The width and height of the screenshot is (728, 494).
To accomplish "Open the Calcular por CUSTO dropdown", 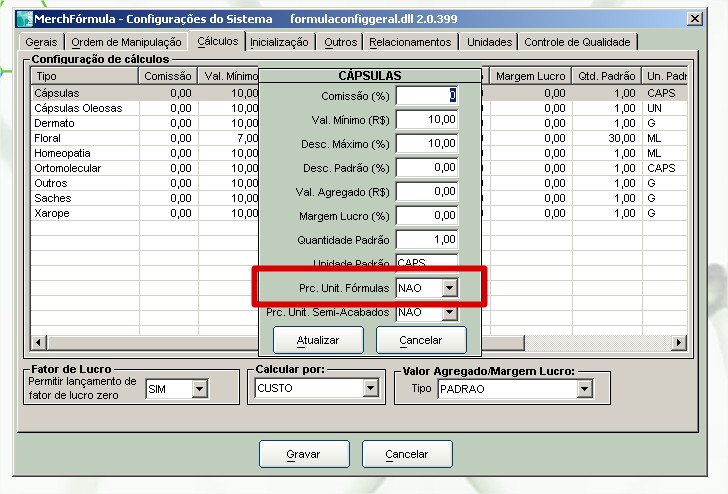I will pos(371,388).
